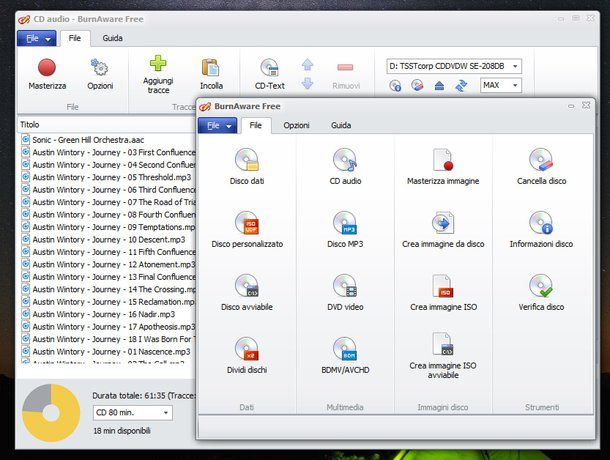
Task: Open Cancella disco tool
Action: pyautogui.click(x=541, y=166)
